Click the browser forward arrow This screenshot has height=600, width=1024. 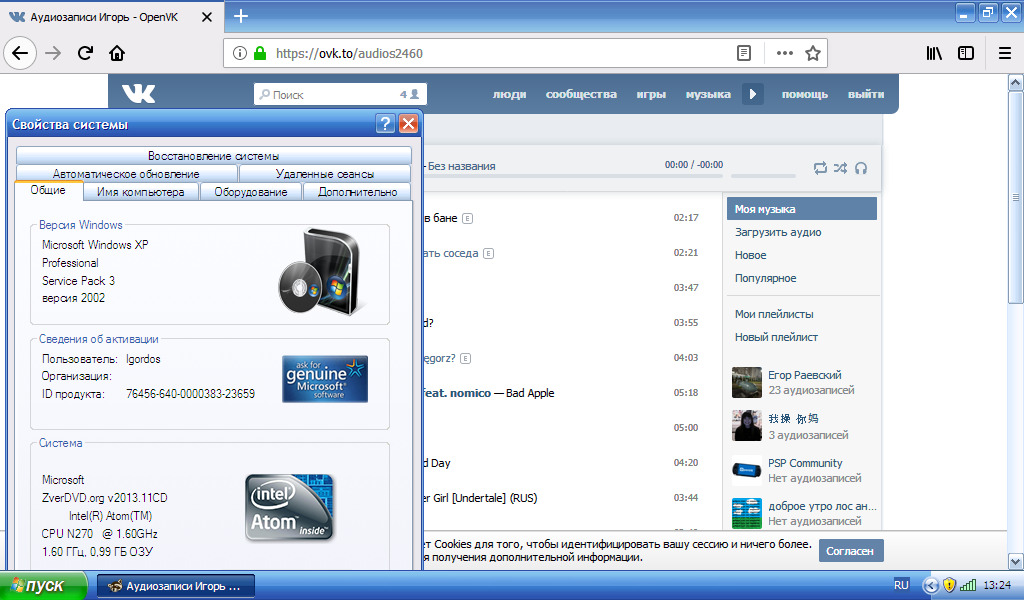click(x=53, y=53)
